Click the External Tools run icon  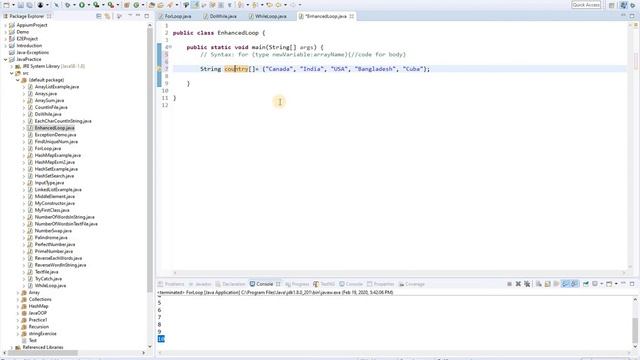pos(111,5)
